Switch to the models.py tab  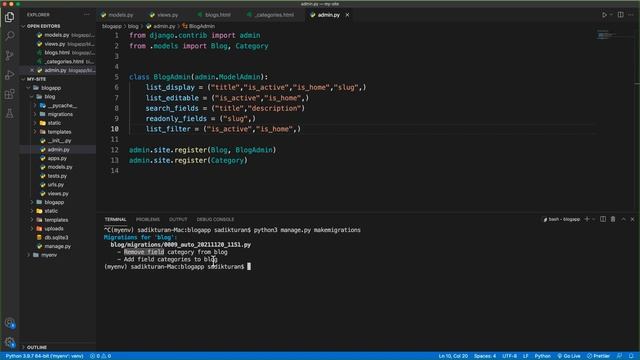point(117,15)
